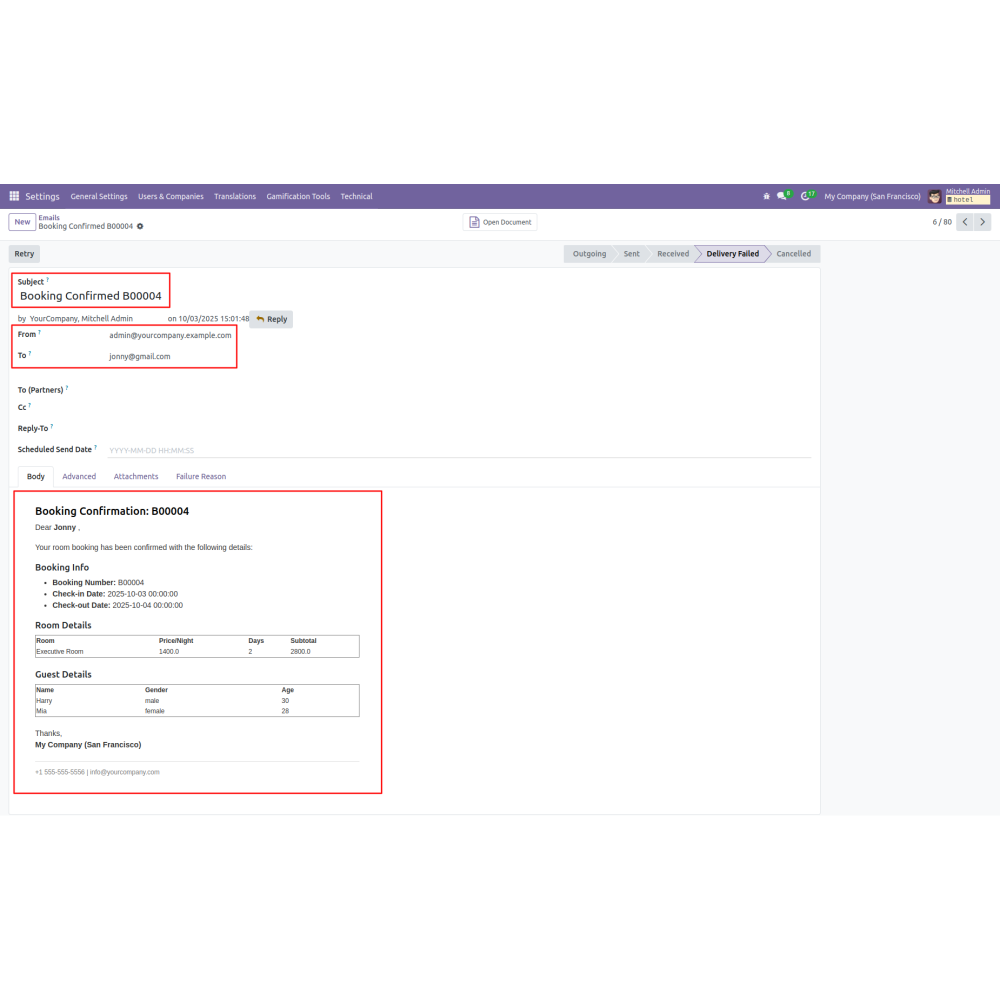Click the Mitchell Admin avatar
This screenshot has height=1000, width=1000.
click(x=935, y=196)
